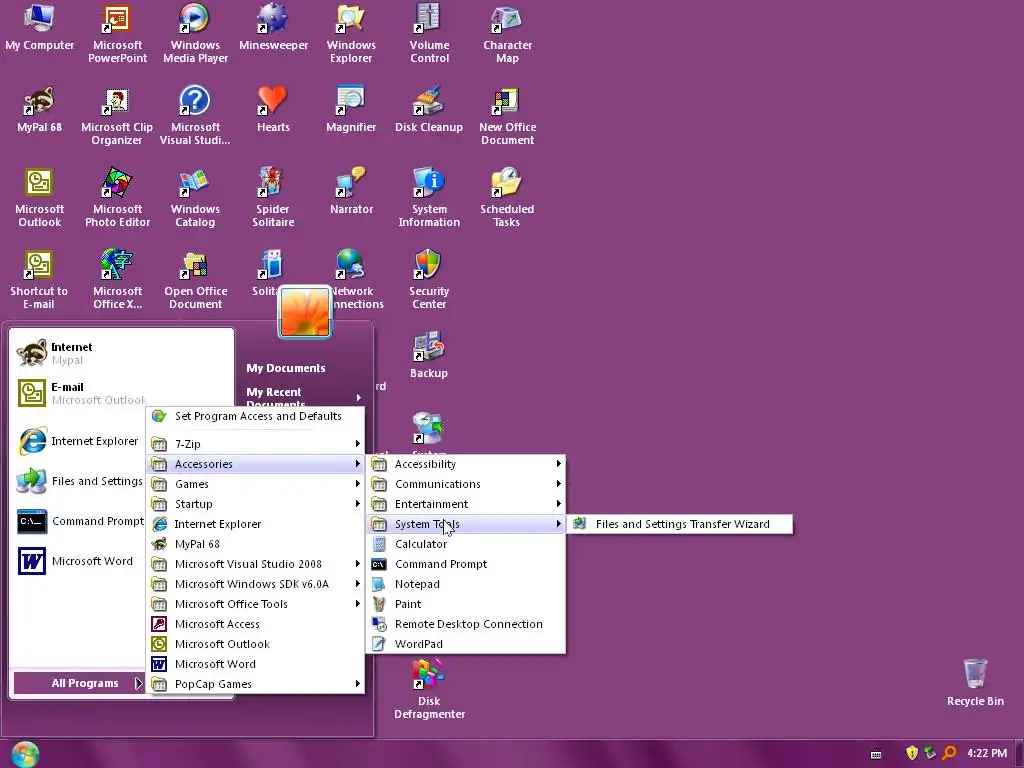Launch Microsoft Visual Studio desktop icon

click(195, 115)
